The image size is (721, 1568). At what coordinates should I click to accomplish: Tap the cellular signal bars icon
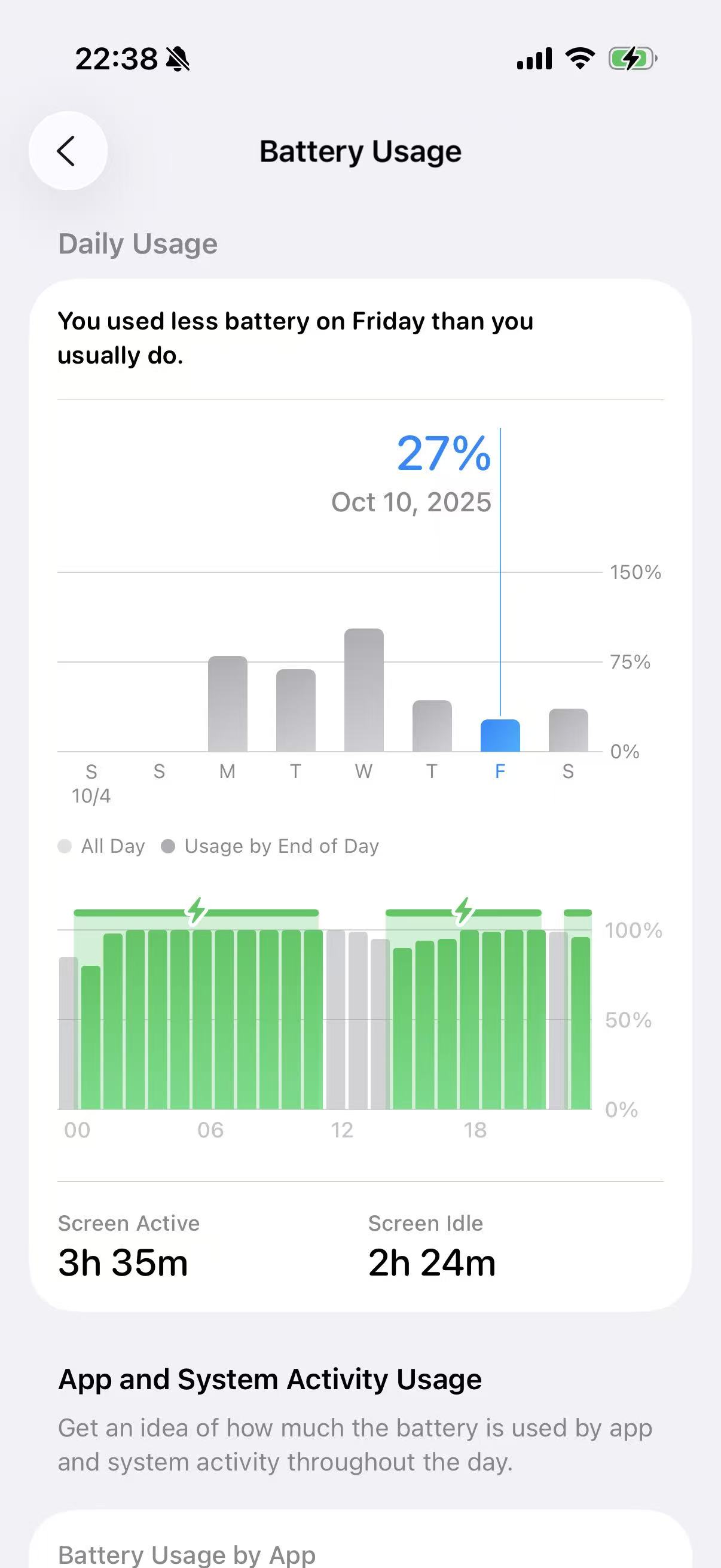tap(534, 59)
